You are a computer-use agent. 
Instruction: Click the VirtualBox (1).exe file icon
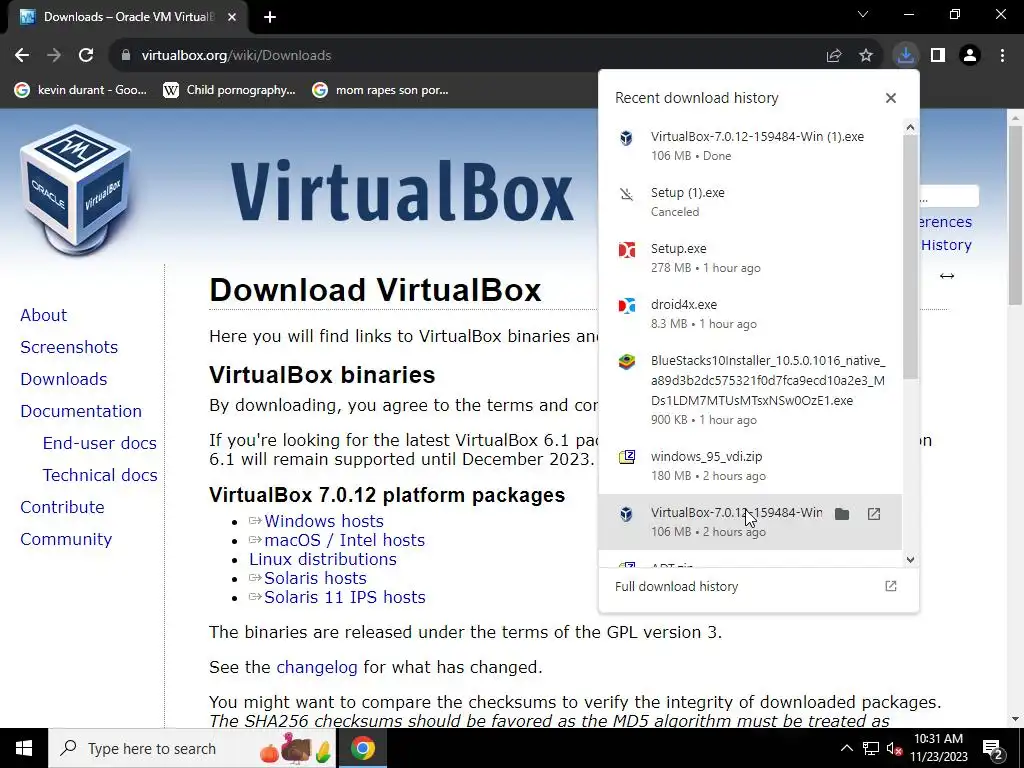click(626, 138)
